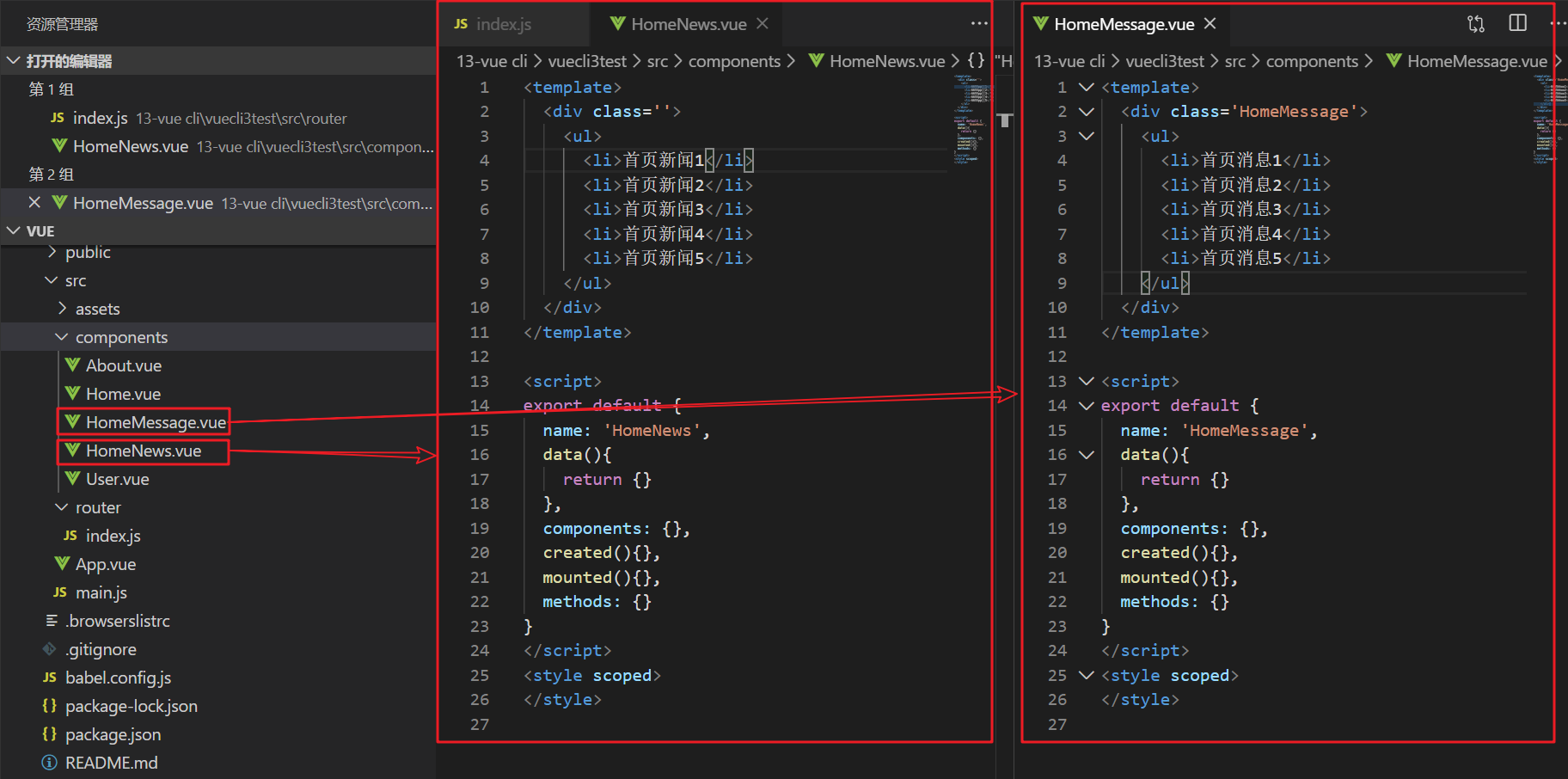Click 'src' in the right breadcrumb
Screen dimensions: 1568x779
coord(1235,61)
